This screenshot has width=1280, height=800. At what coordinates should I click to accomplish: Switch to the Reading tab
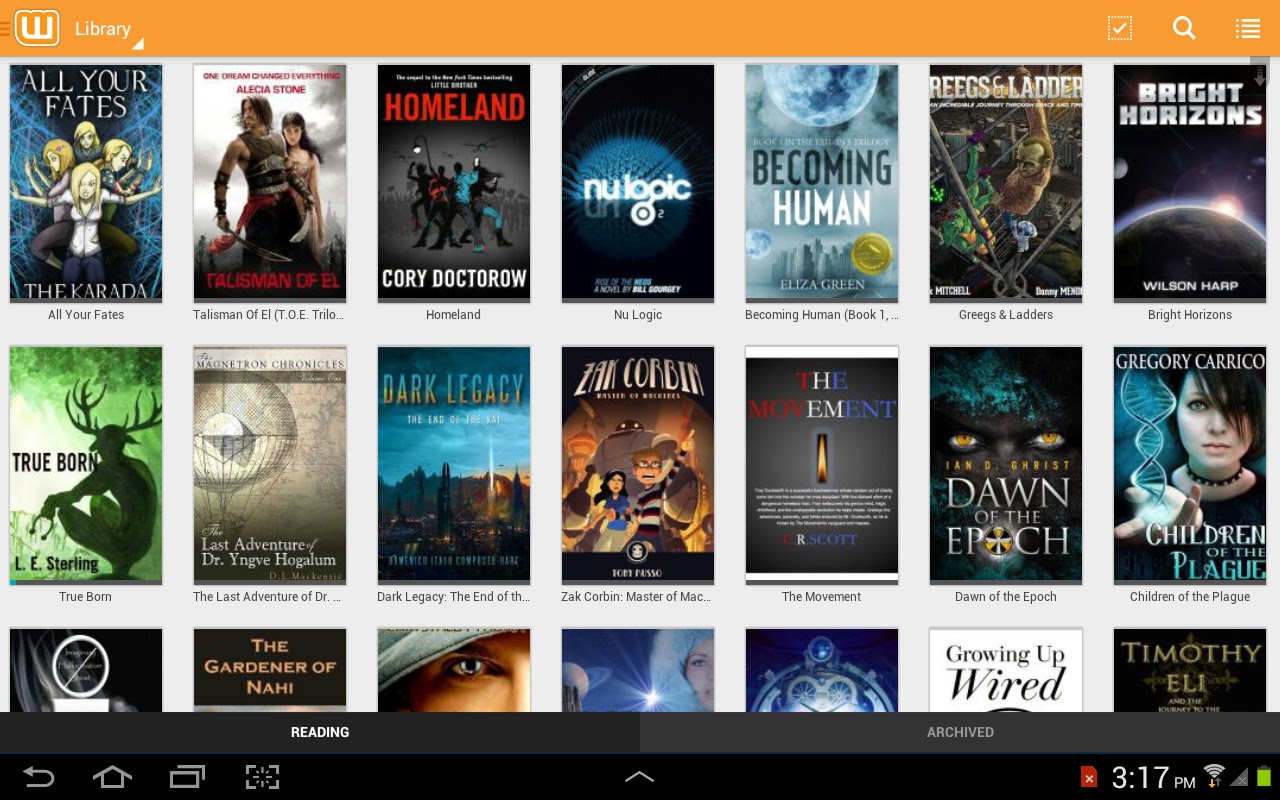click(320, 732)
